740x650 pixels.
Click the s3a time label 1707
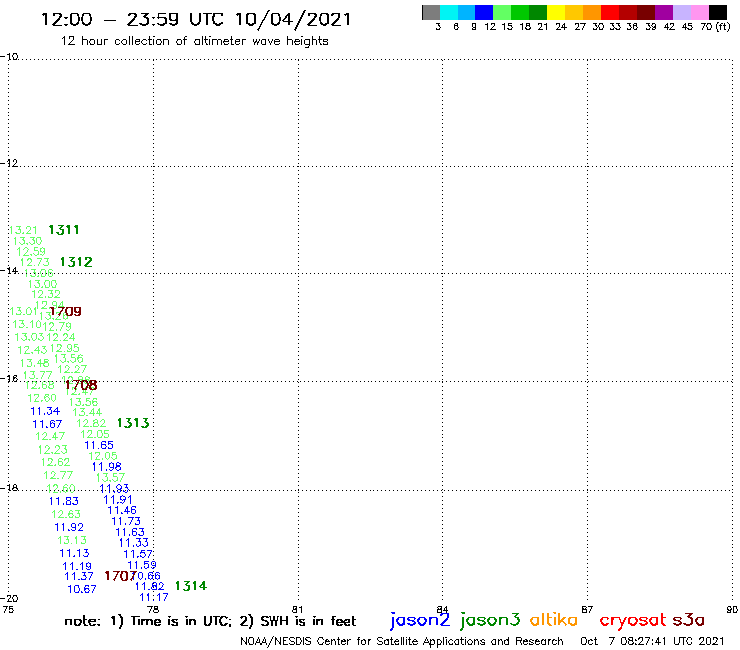tap(120, 576)
